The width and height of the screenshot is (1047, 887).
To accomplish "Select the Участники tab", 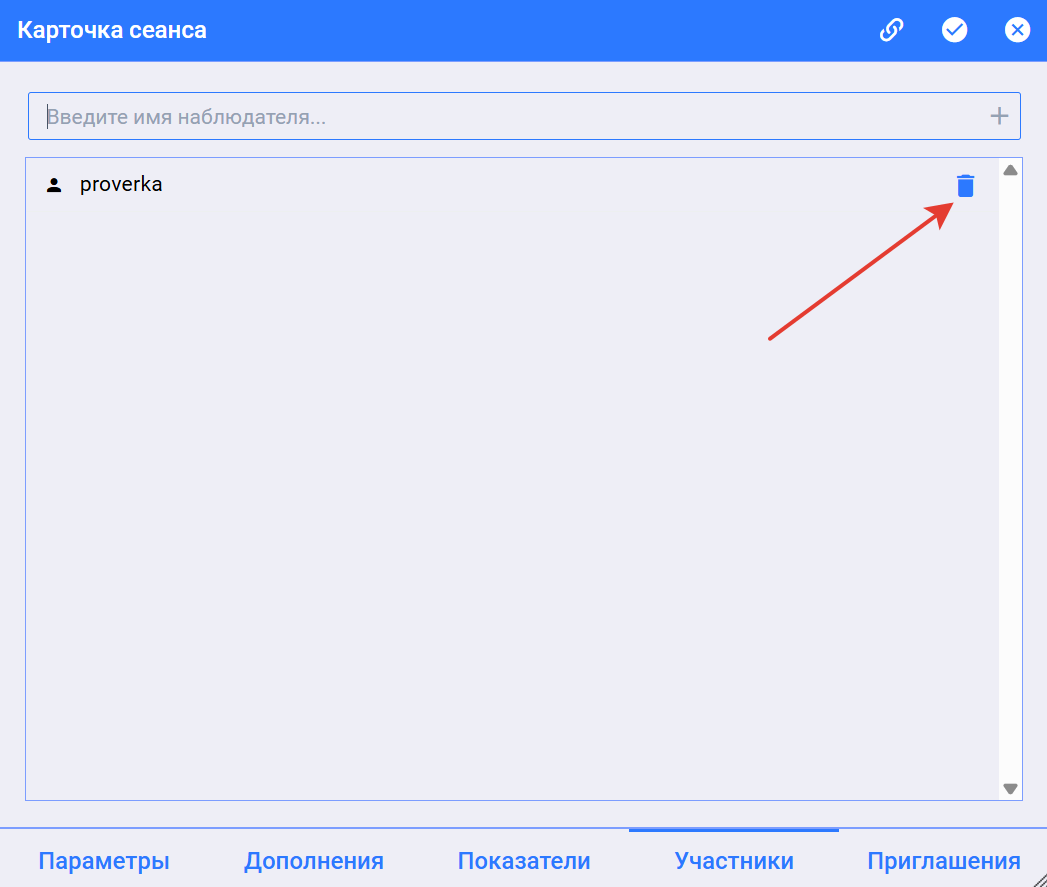I will click(x=734, y=861).
